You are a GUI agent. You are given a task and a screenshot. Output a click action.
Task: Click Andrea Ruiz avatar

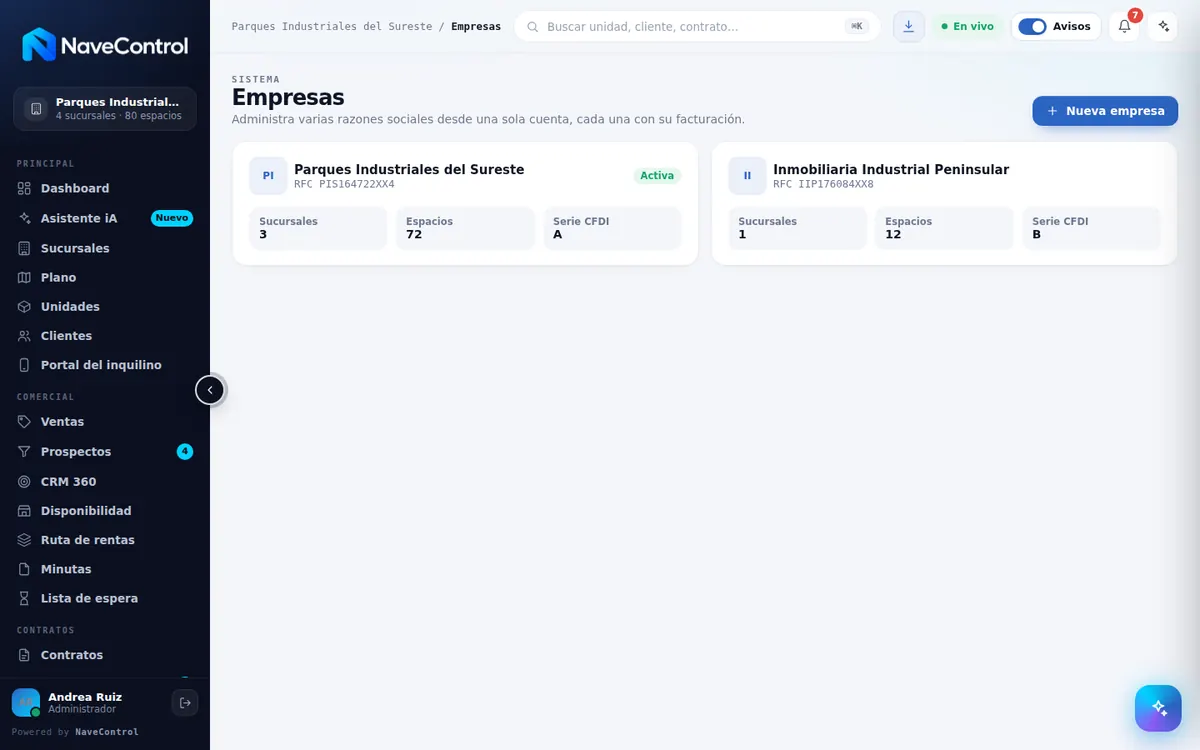26,703
